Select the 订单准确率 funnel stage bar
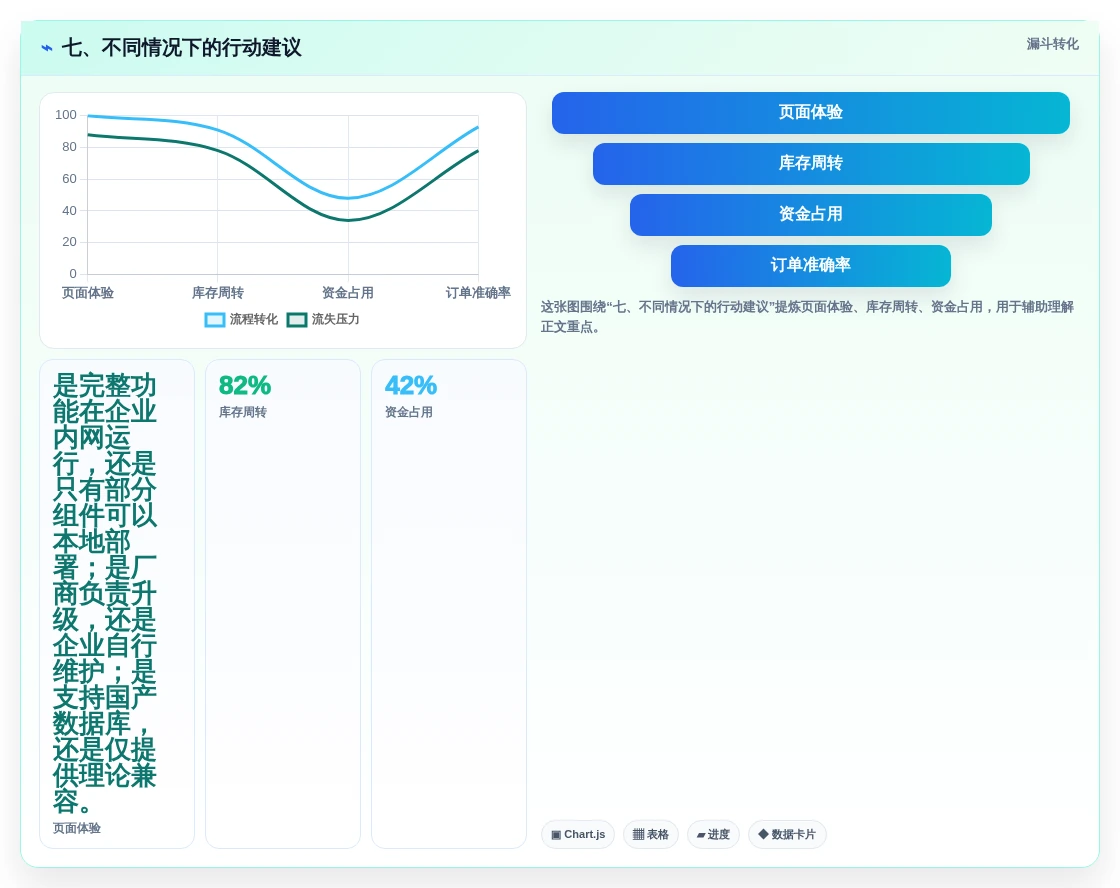This screenshot has height=888, width=1120. (811, 266)
